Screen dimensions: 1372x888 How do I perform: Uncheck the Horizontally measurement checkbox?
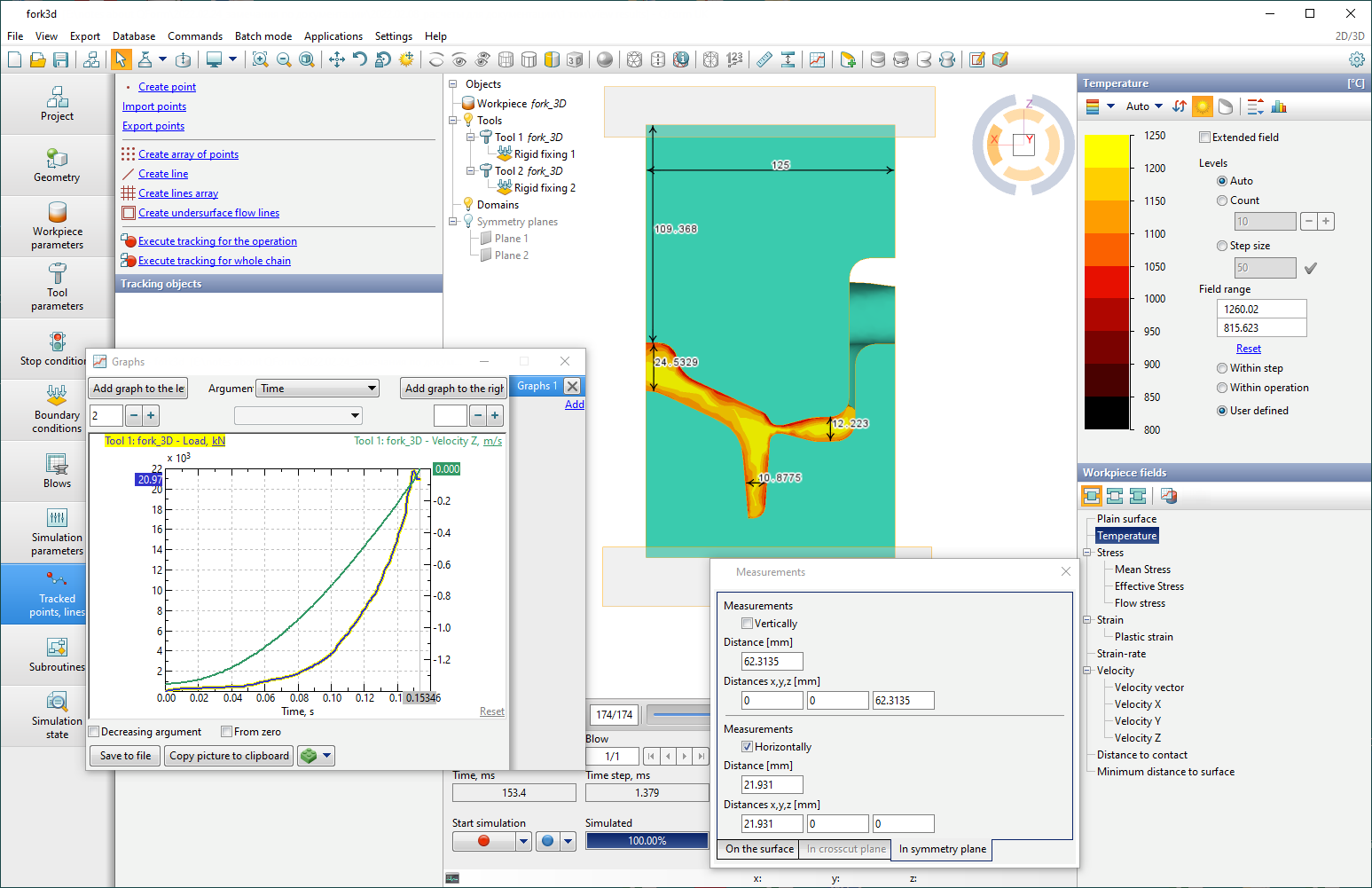point(747,747)
